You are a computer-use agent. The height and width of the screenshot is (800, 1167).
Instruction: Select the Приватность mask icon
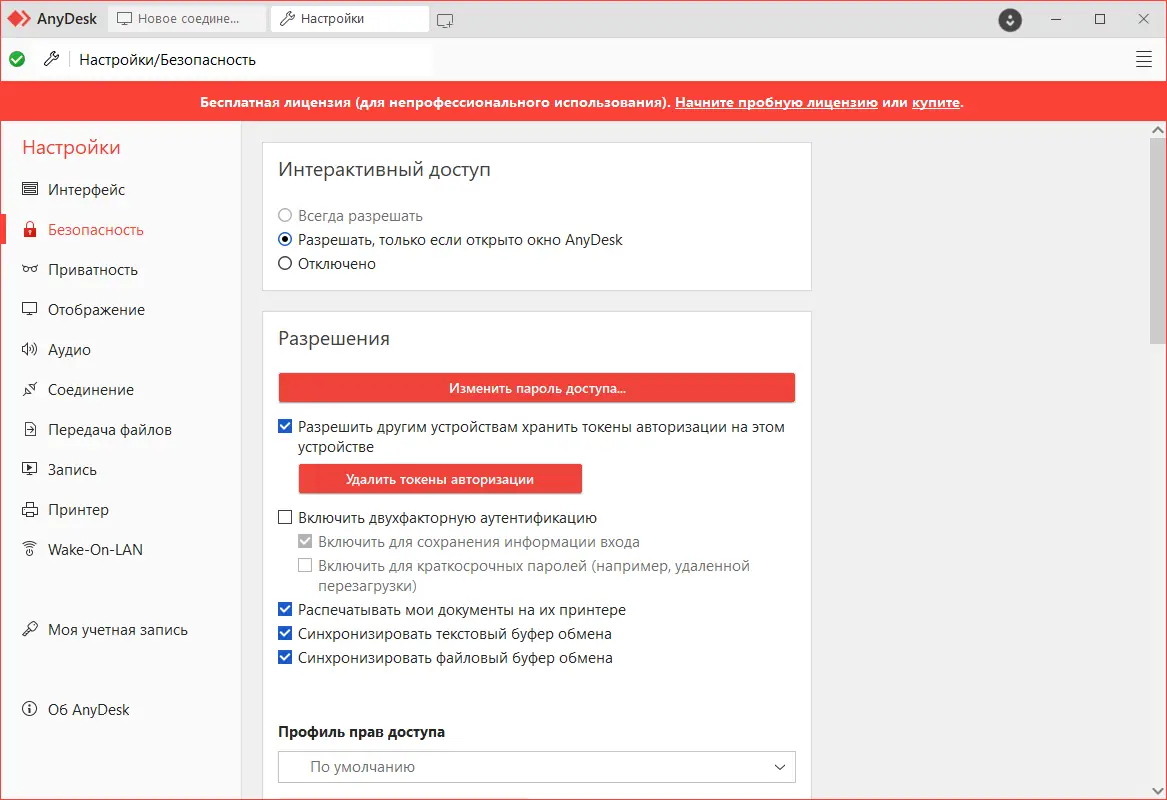coord(27,269)
